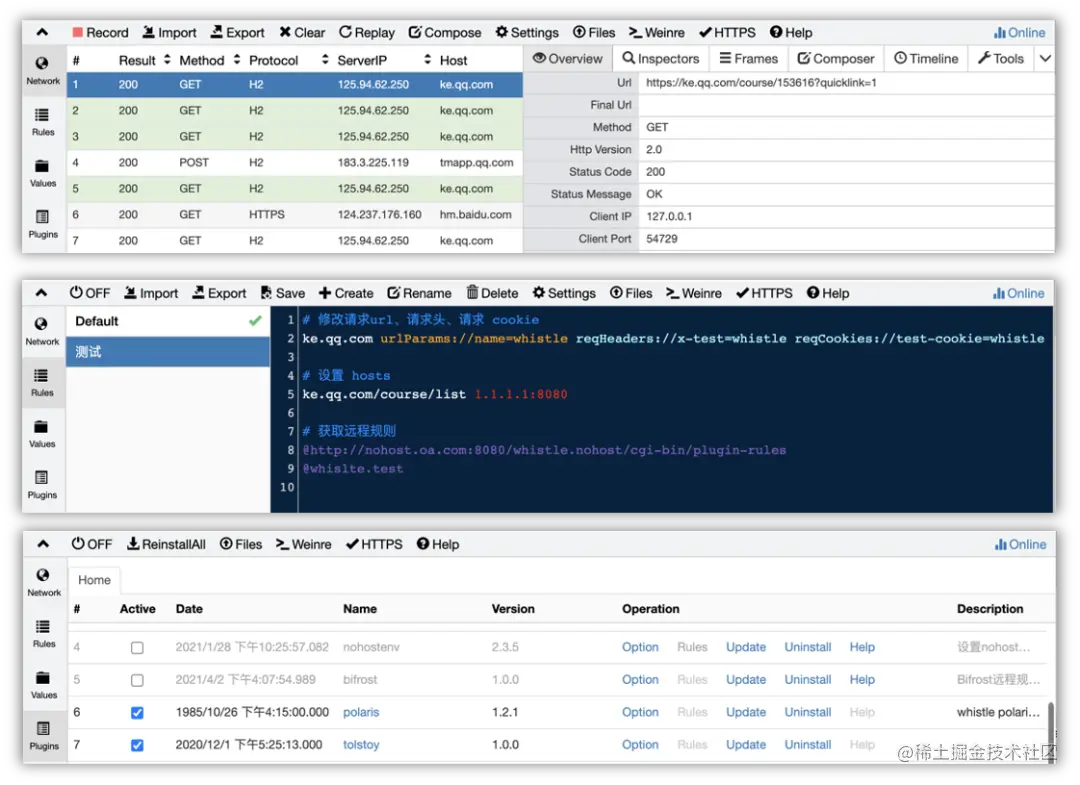
Task: Enable the bifrost plugin checkbox
Action: pos(137,680)
